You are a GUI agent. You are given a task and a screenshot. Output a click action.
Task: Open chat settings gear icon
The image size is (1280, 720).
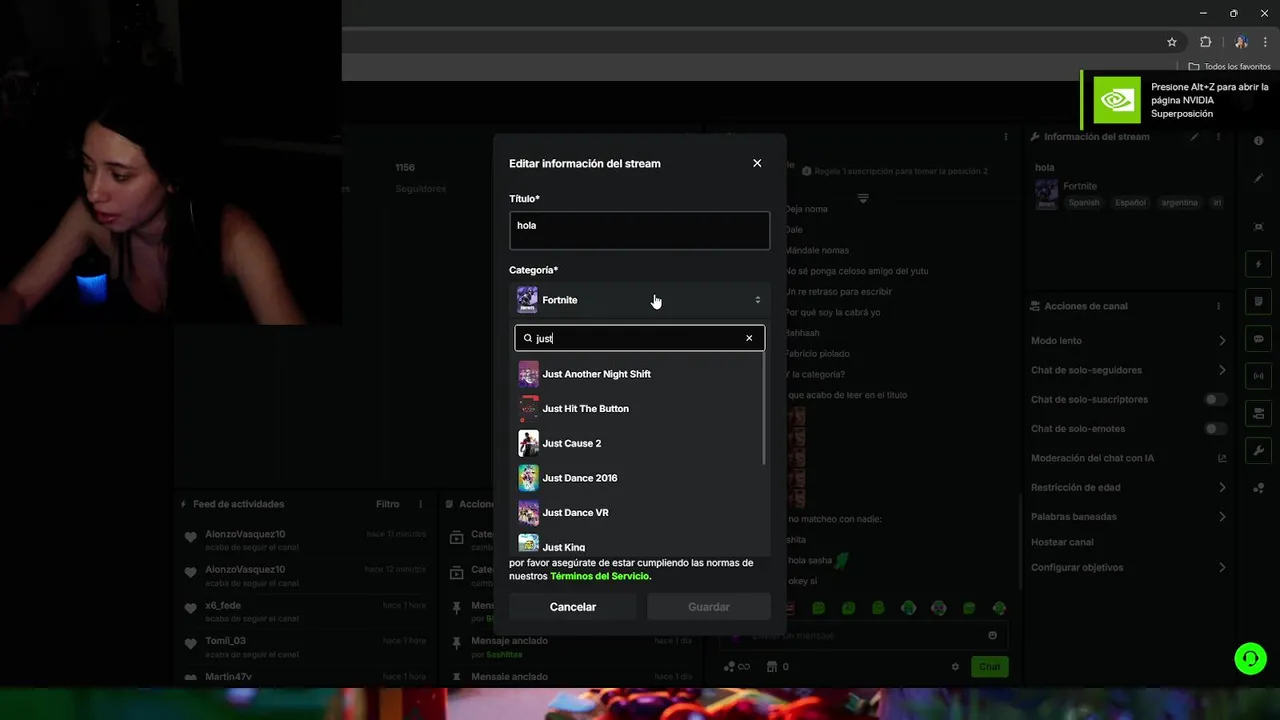(955, 667)
